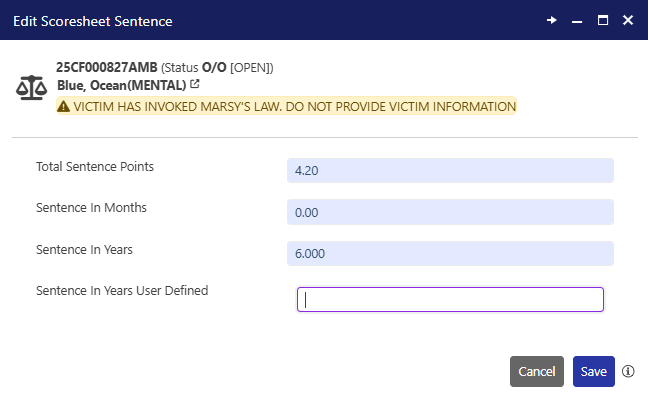Maximize the Edit Scoresheet Sentence dialog
648x403 pixels.
[603, 20]
